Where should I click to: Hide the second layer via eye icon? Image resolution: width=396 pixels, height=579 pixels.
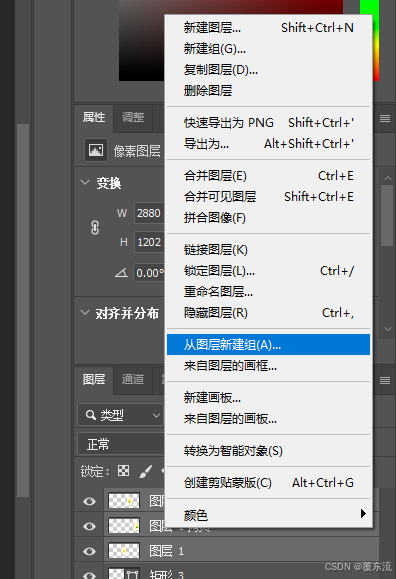pyautogui.click(x=89, y=526)
